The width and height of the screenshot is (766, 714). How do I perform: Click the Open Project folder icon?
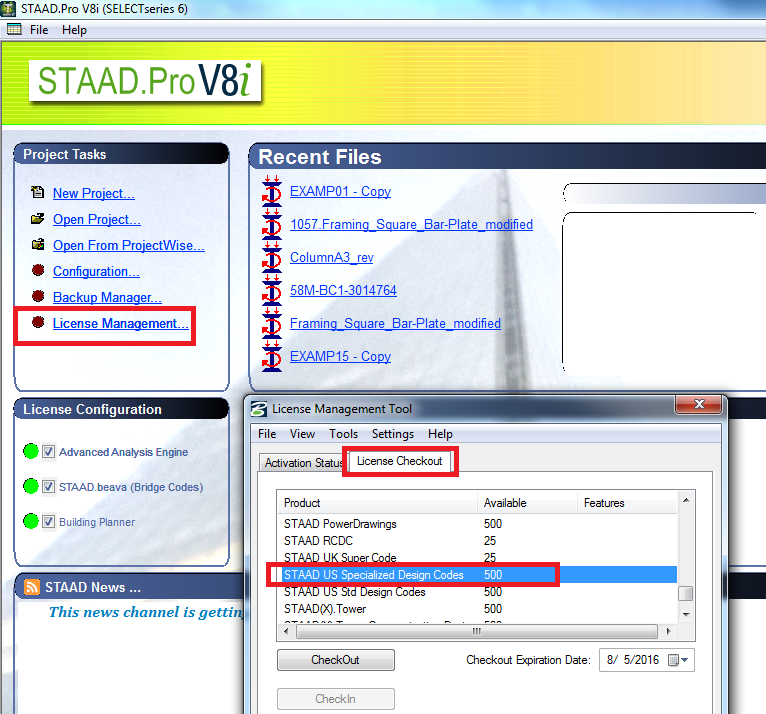click(x=38, y=218)
